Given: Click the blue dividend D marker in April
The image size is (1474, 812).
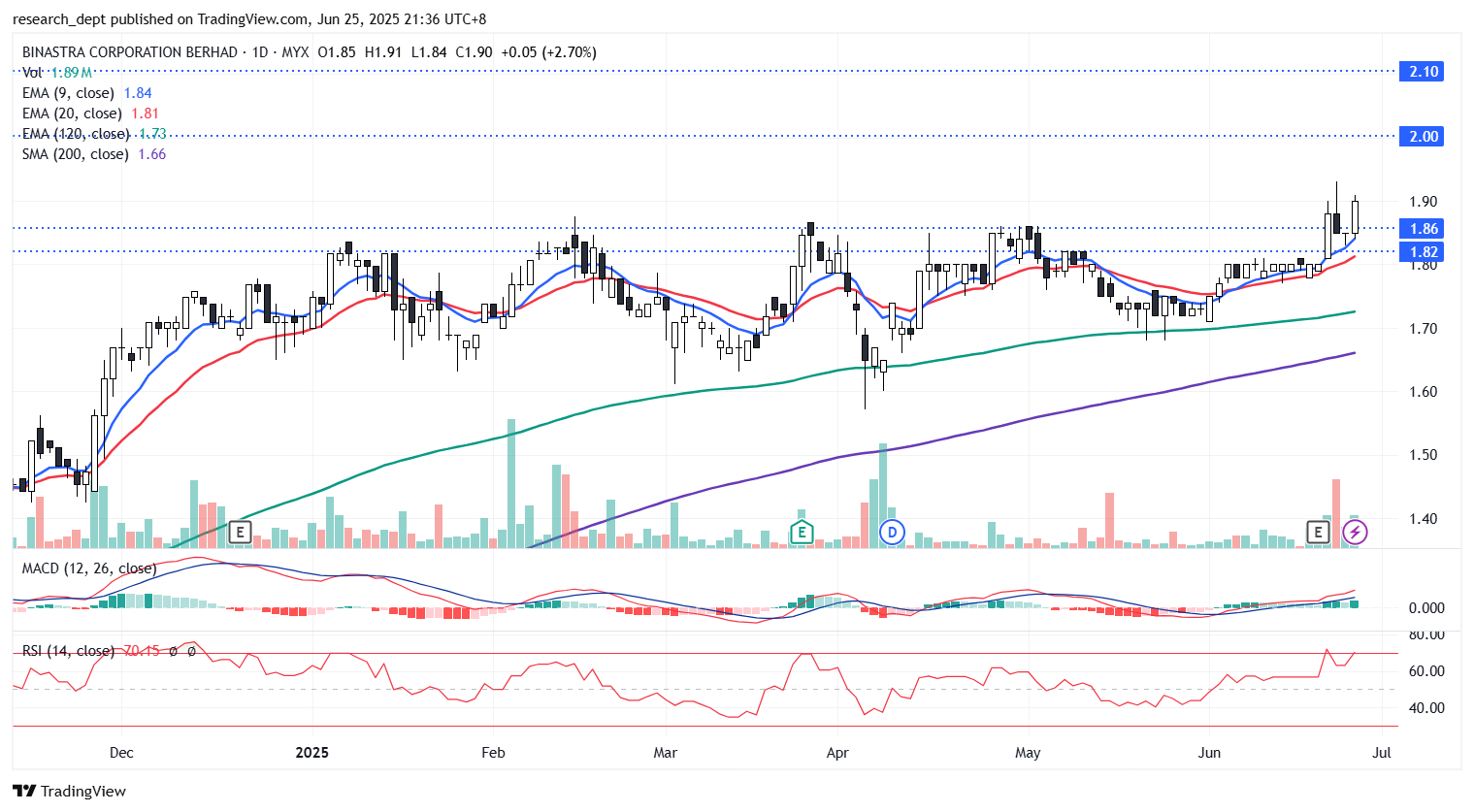Looking at the screenshot, I should point(892,532).
